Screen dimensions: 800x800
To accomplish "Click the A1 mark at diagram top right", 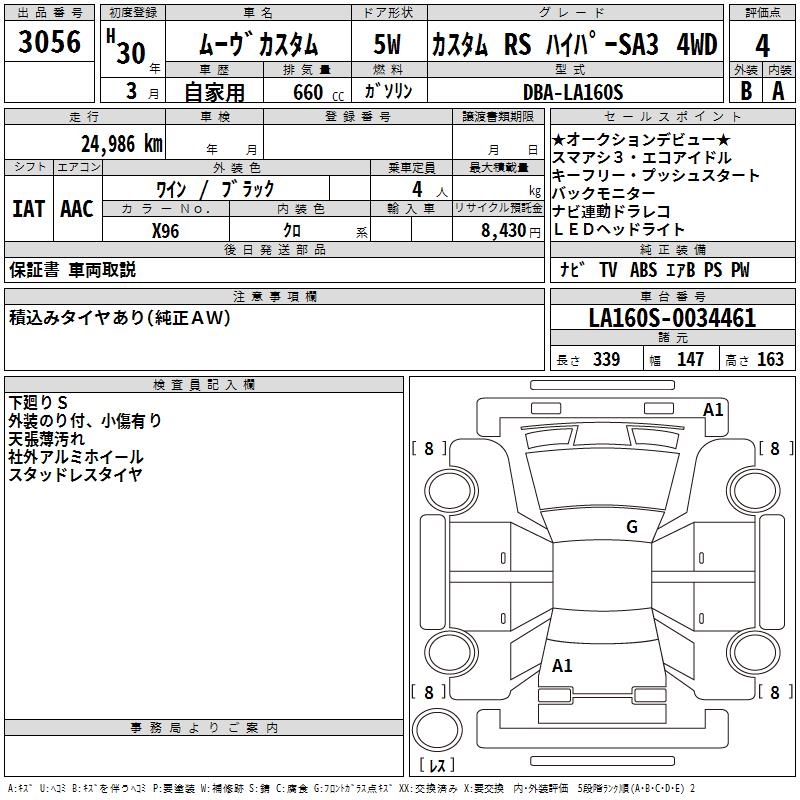I will click(x=713, y=410).
